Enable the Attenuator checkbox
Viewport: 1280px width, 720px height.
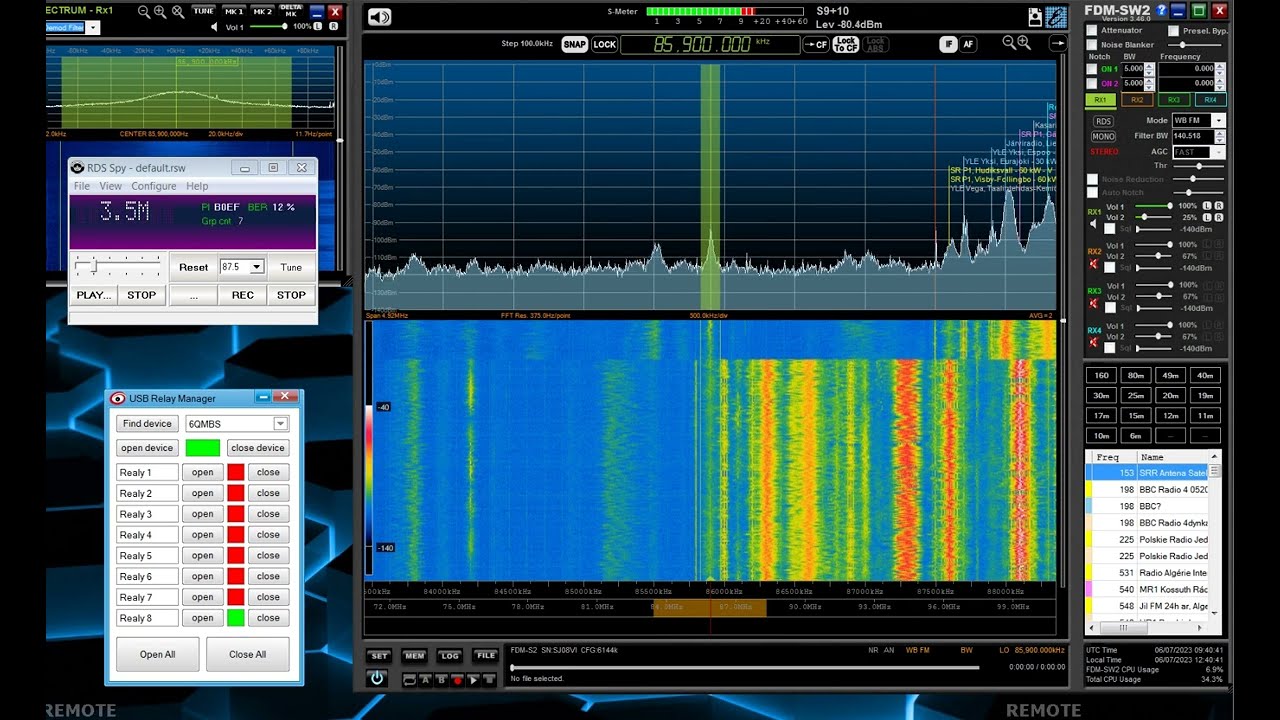click(x=1092, y=31)
